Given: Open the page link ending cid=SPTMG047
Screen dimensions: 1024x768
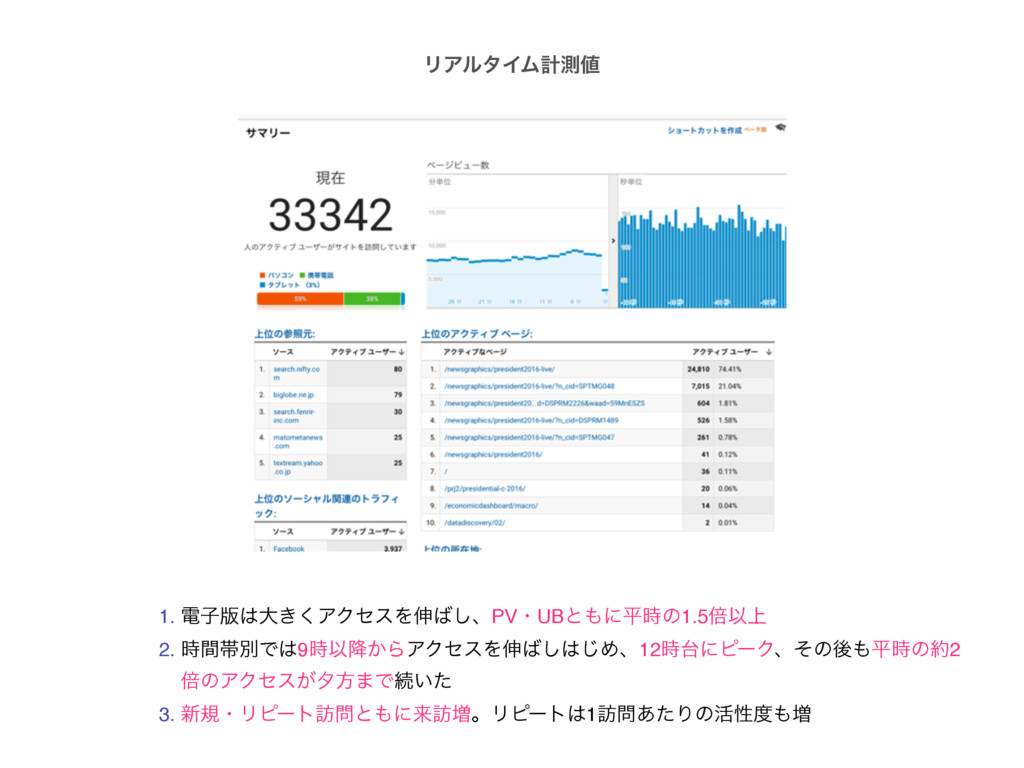Looking at the screenshot, I should pyautogui.click(x=529, y=437).
